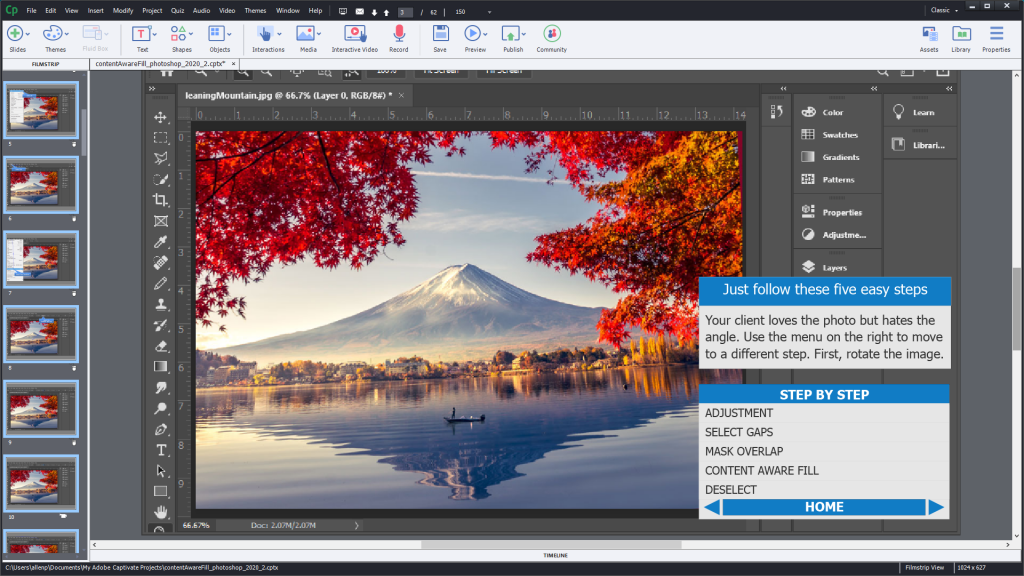Viewport: 1024px width, 576px height.
Task: Expand the Timeline panel bar
Action: tap(555, 555)
